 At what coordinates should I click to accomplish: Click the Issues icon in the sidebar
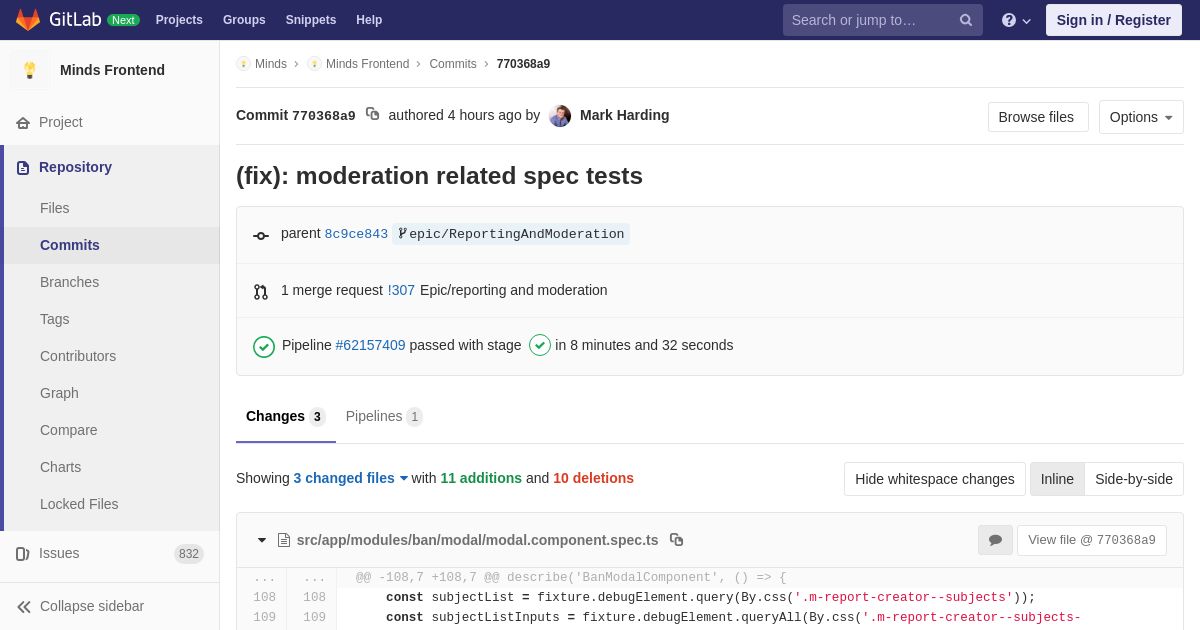point(23,554)
